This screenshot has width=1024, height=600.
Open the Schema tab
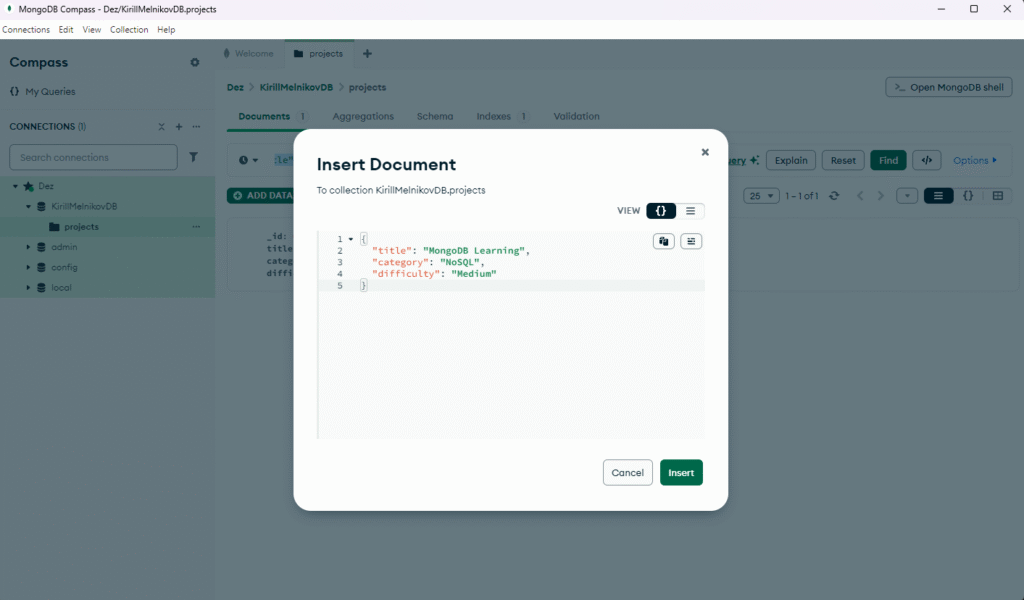pos(435,116)
